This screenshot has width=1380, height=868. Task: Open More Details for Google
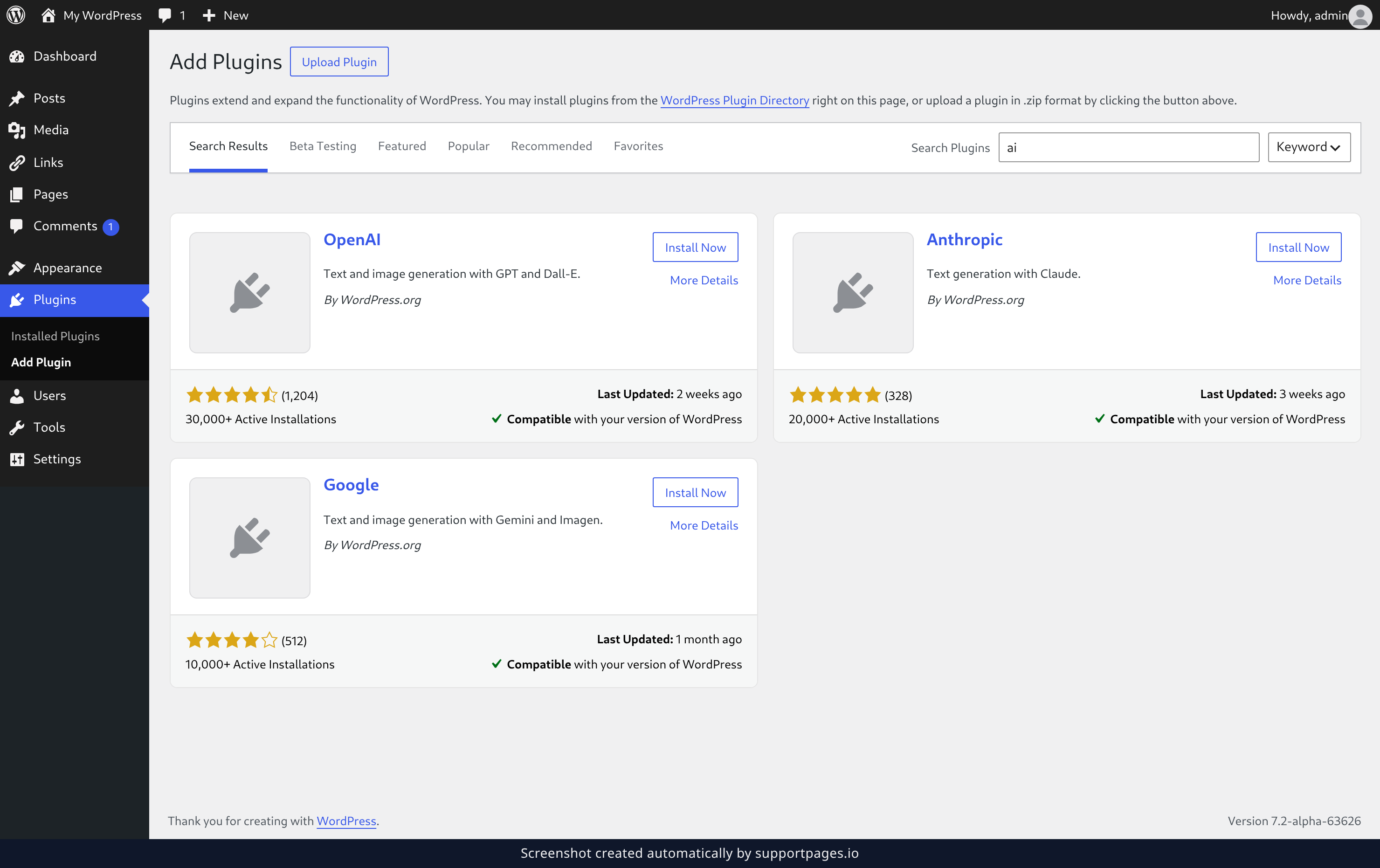point(704,525)
